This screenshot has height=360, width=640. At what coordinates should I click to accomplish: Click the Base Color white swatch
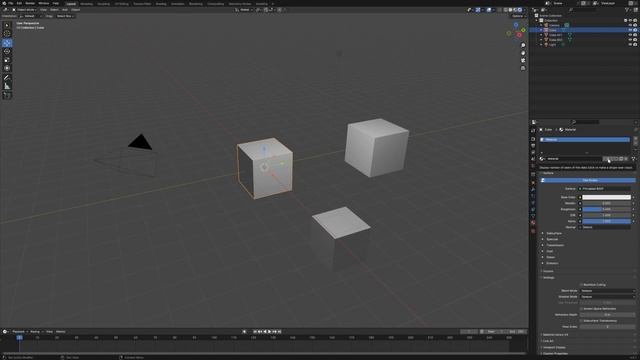(607, 197)
